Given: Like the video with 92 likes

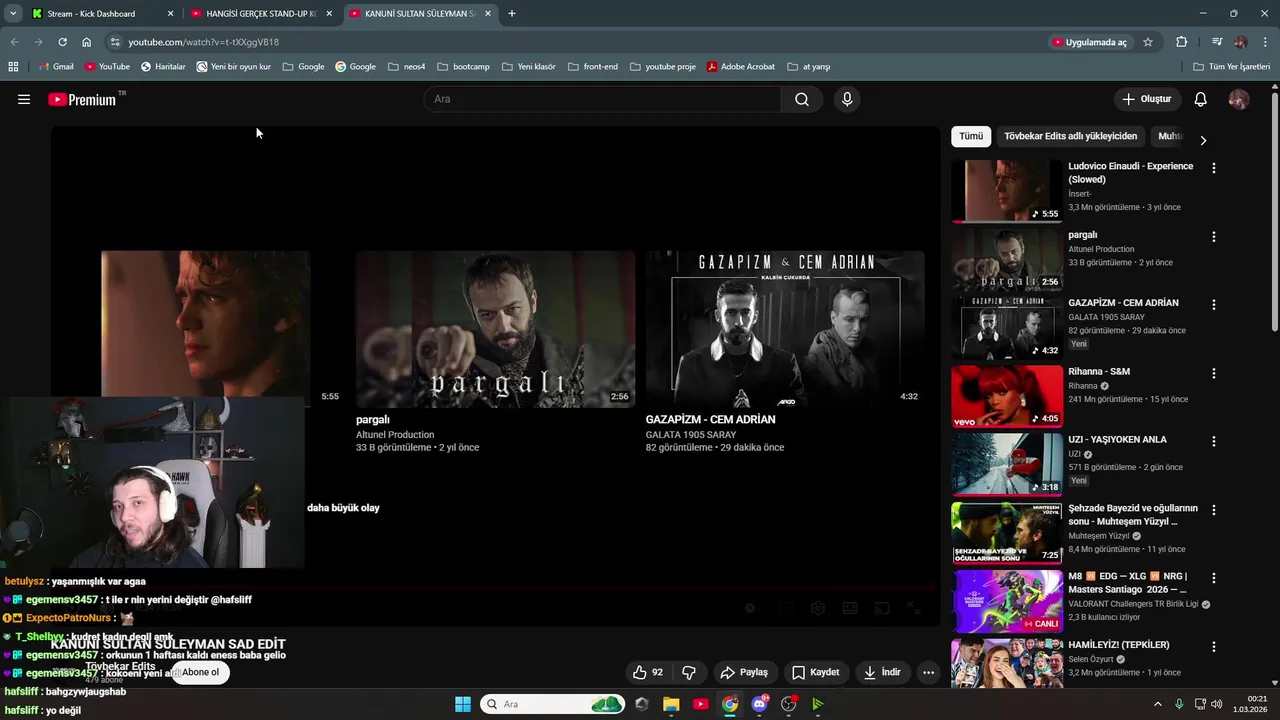Looking at the screenshot, I should pyautogui.click(x=648, y=673).
